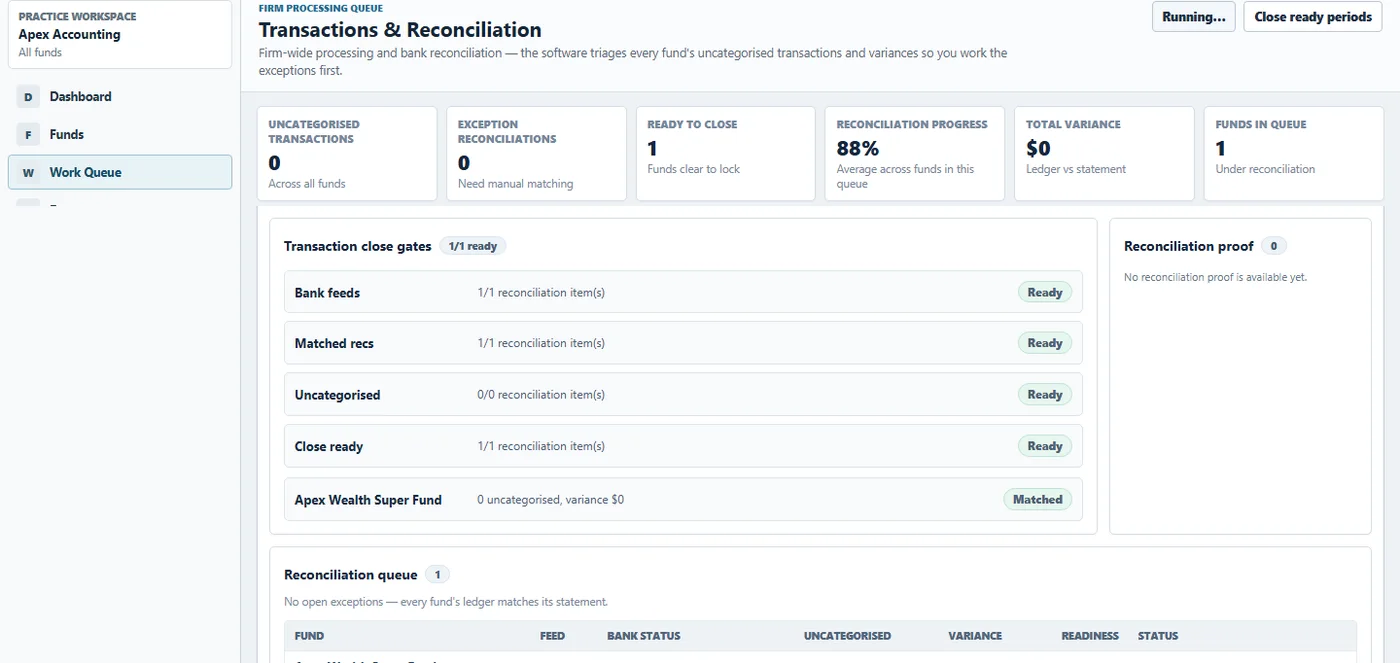Sort by UNCATEGORISED column in queue table
The width and height of the screenshot is (1400, 663).
[x=847, y=636]
